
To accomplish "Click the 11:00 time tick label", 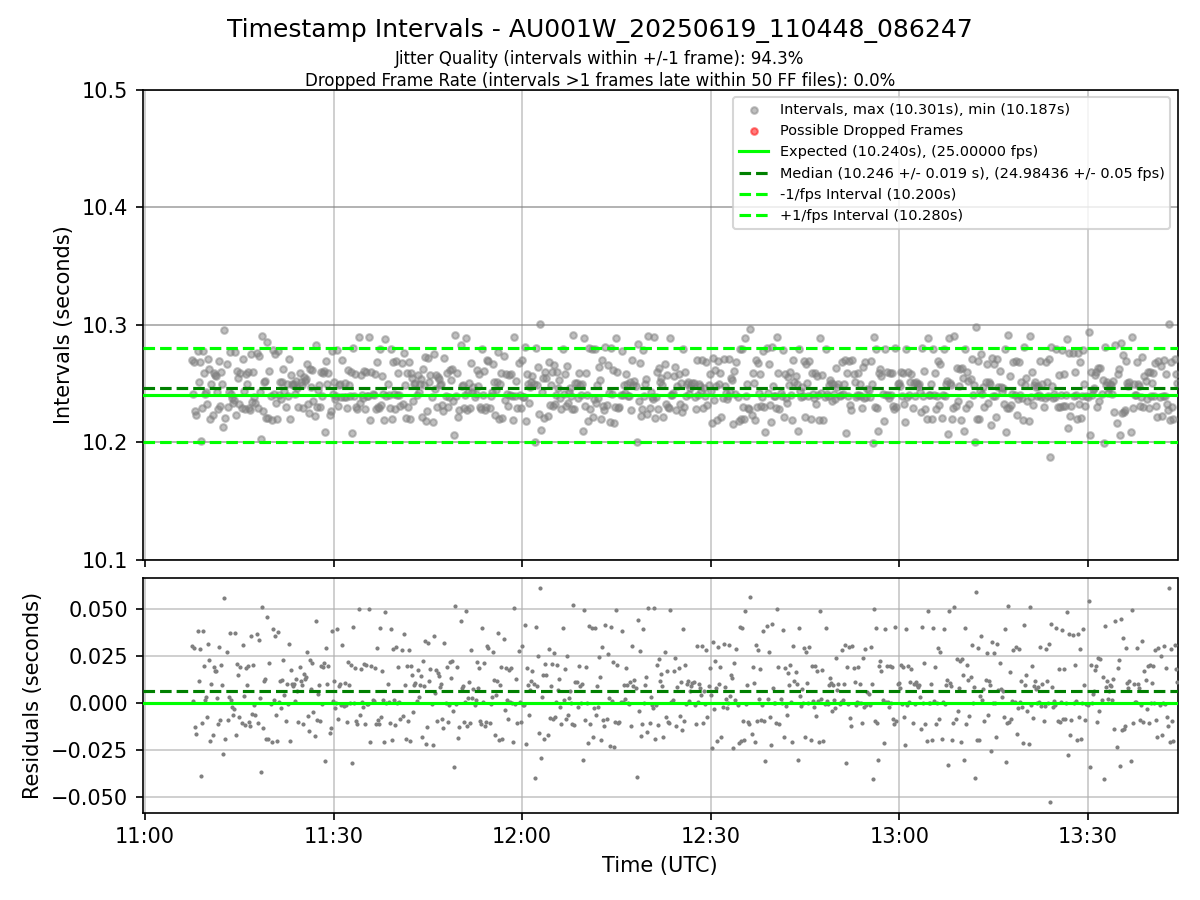I will tap(145, 834).
